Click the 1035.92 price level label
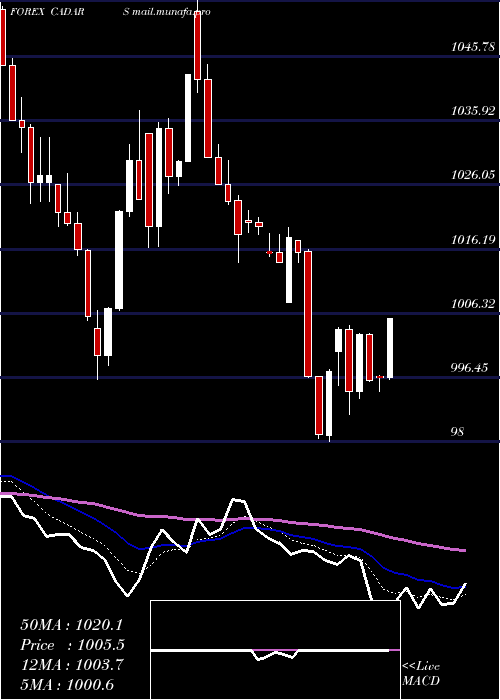This screenshot has width=500, height=700. click(473, 110)
